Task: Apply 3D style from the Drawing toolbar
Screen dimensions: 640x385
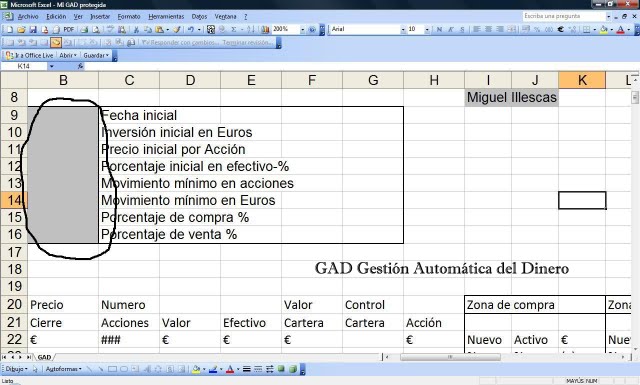Action: tap(293, 369)
